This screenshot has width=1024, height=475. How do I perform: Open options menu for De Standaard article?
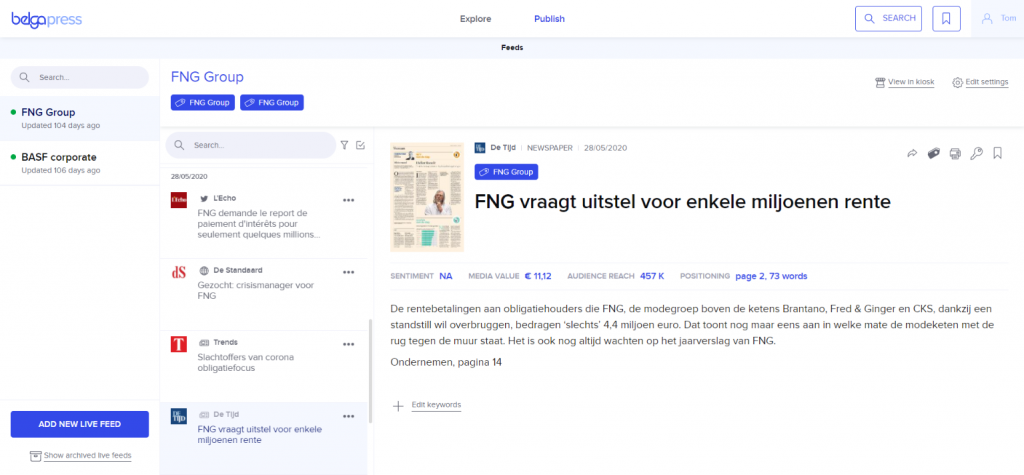pyautogui.click(x=348, y=272)
